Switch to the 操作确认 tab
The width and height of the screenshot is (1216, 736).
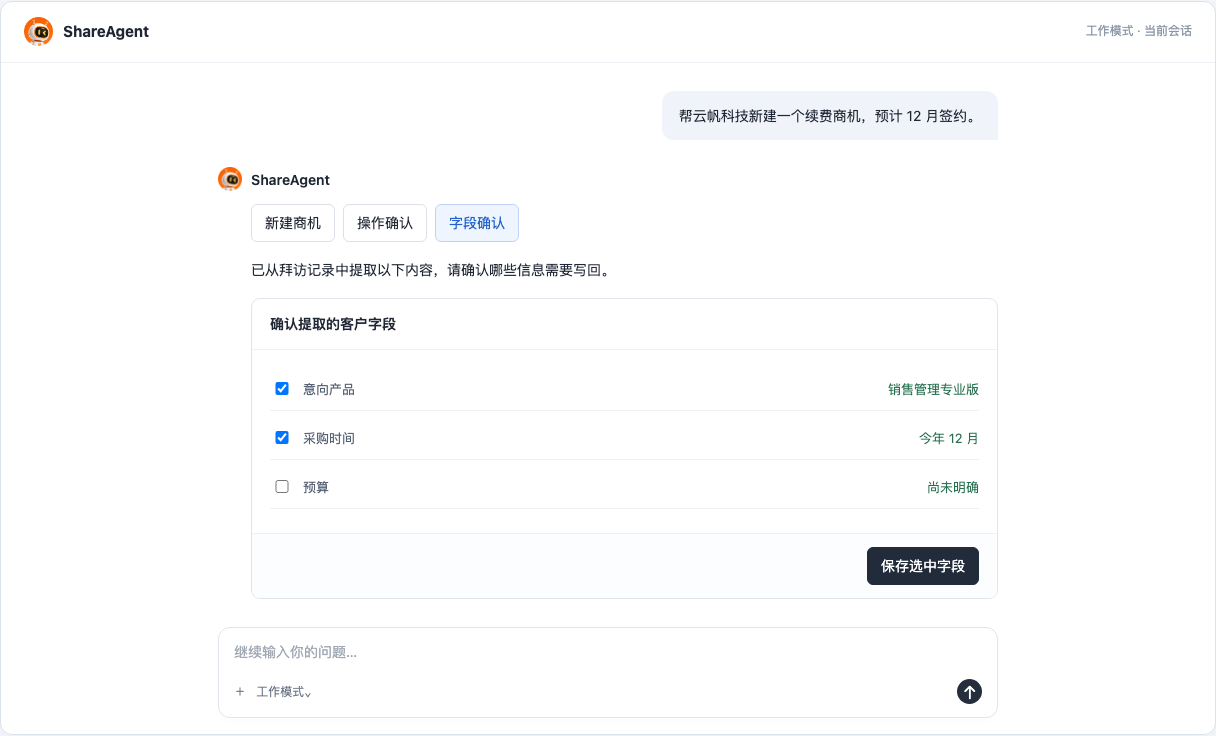[x=385, y=223]
